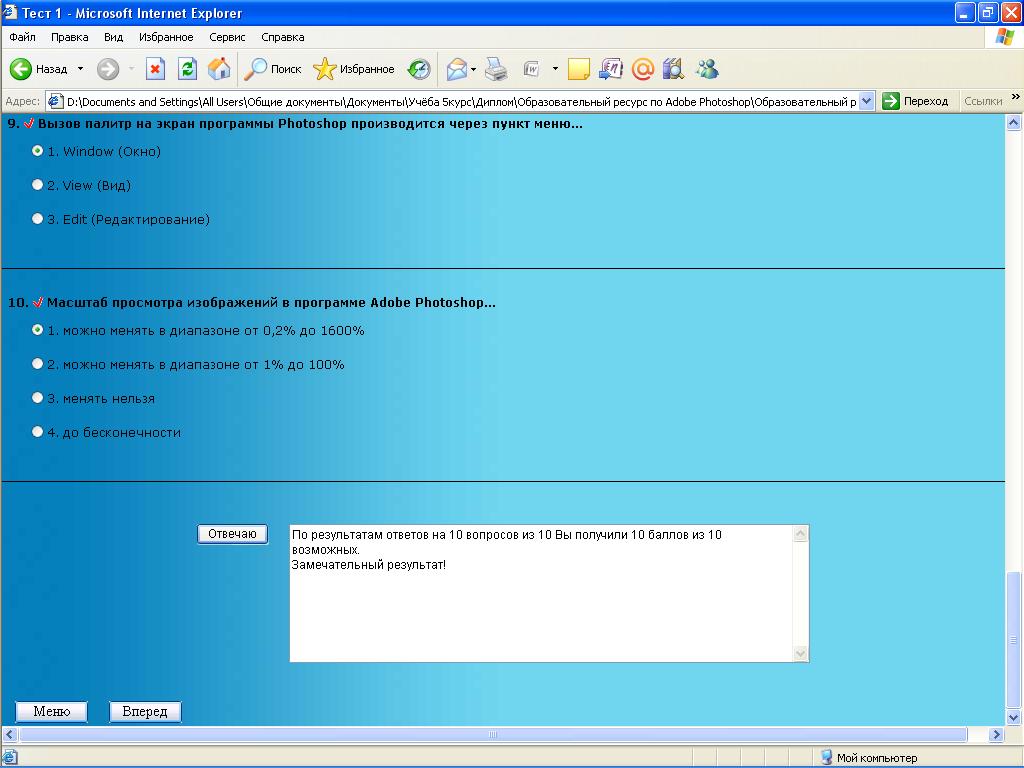Screen dimensions: 1024x768
Task: Select answer 3. Edit (Редактирование)
Action: pyautogui.click(x=37, y=219)
